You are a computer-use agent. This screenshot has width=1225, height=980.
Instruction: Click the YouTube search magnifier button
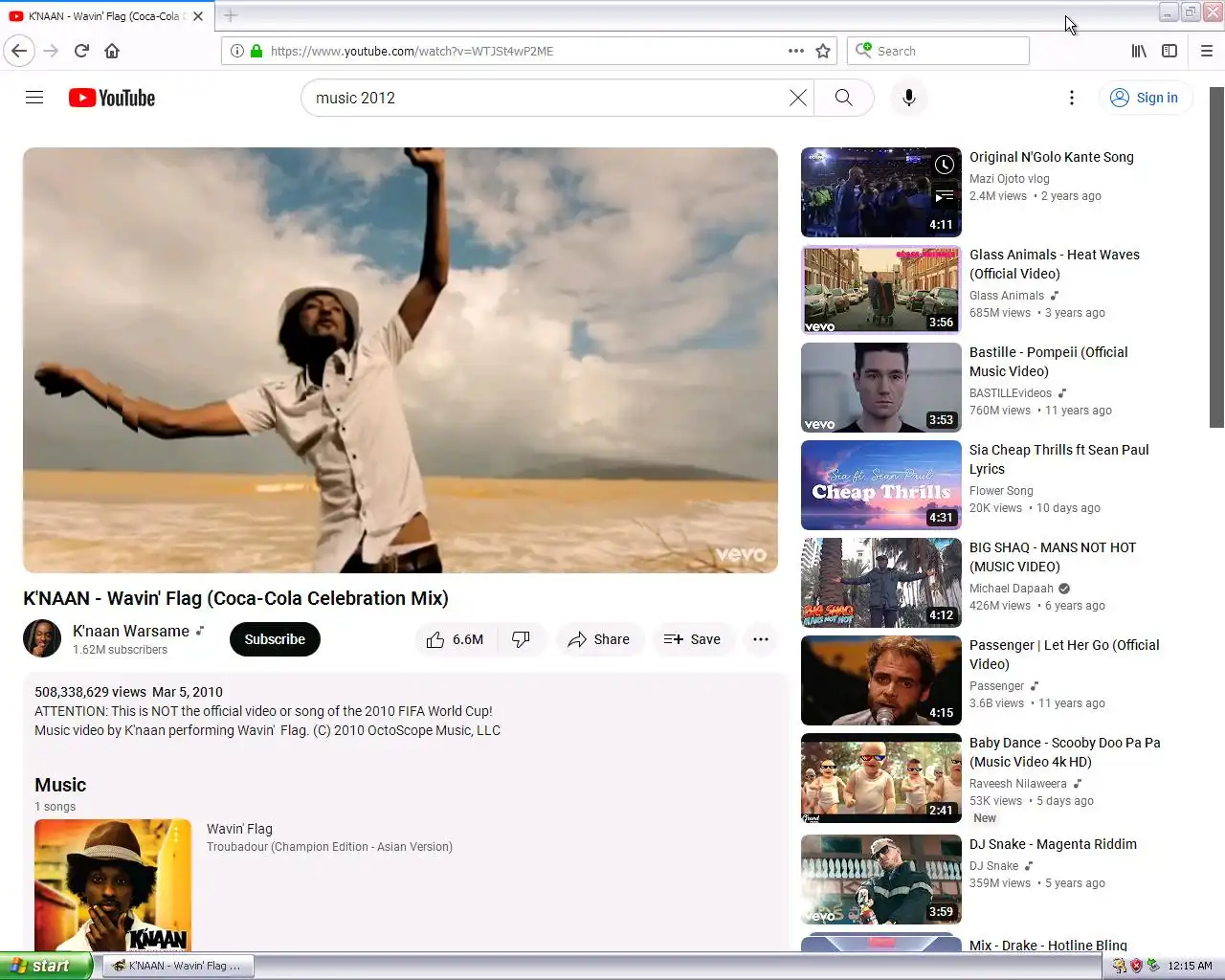coord(843,98)
